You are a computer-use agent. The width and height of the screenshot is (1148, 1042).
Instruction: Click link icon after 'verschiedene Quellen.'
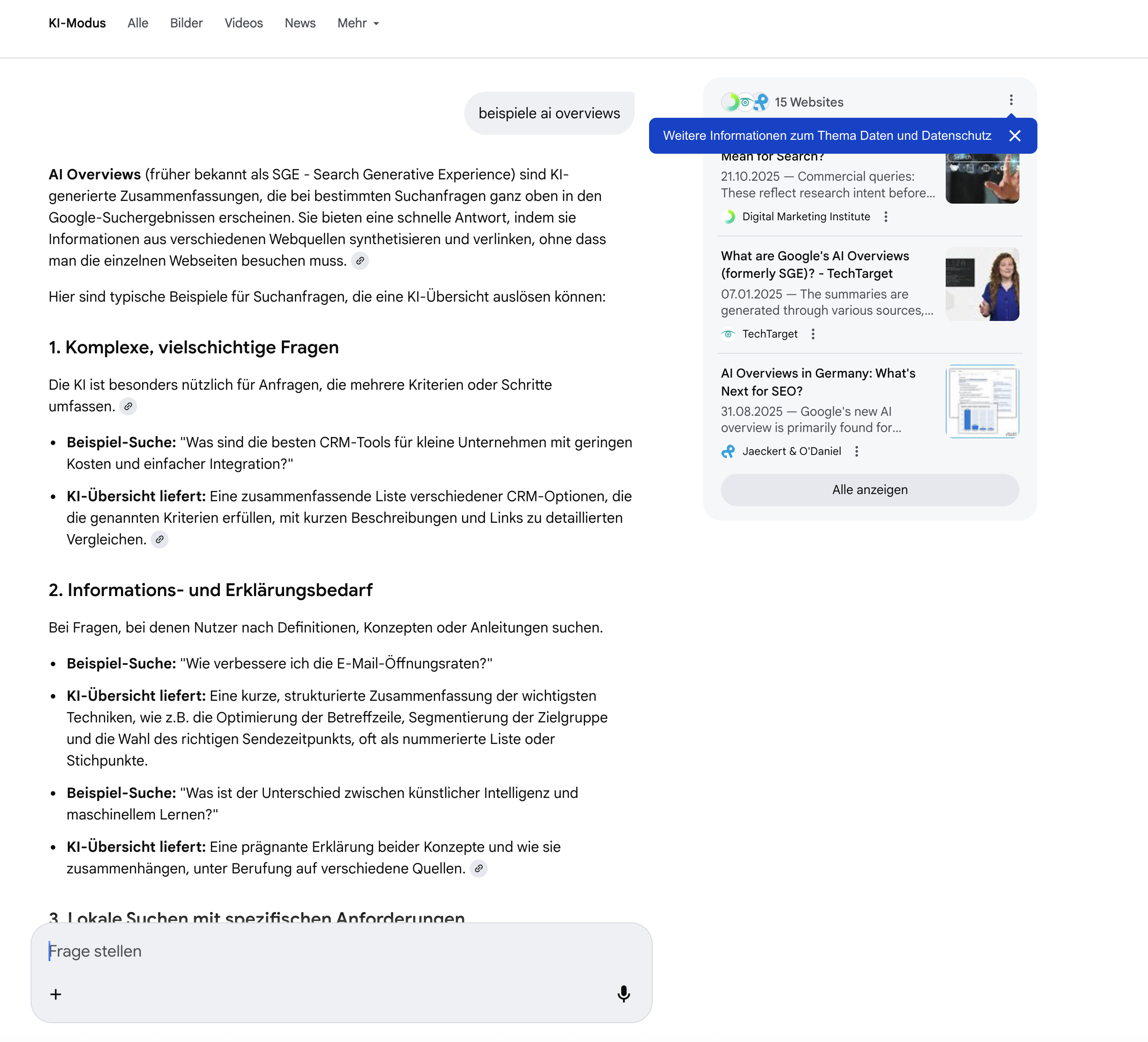point(479,868)
